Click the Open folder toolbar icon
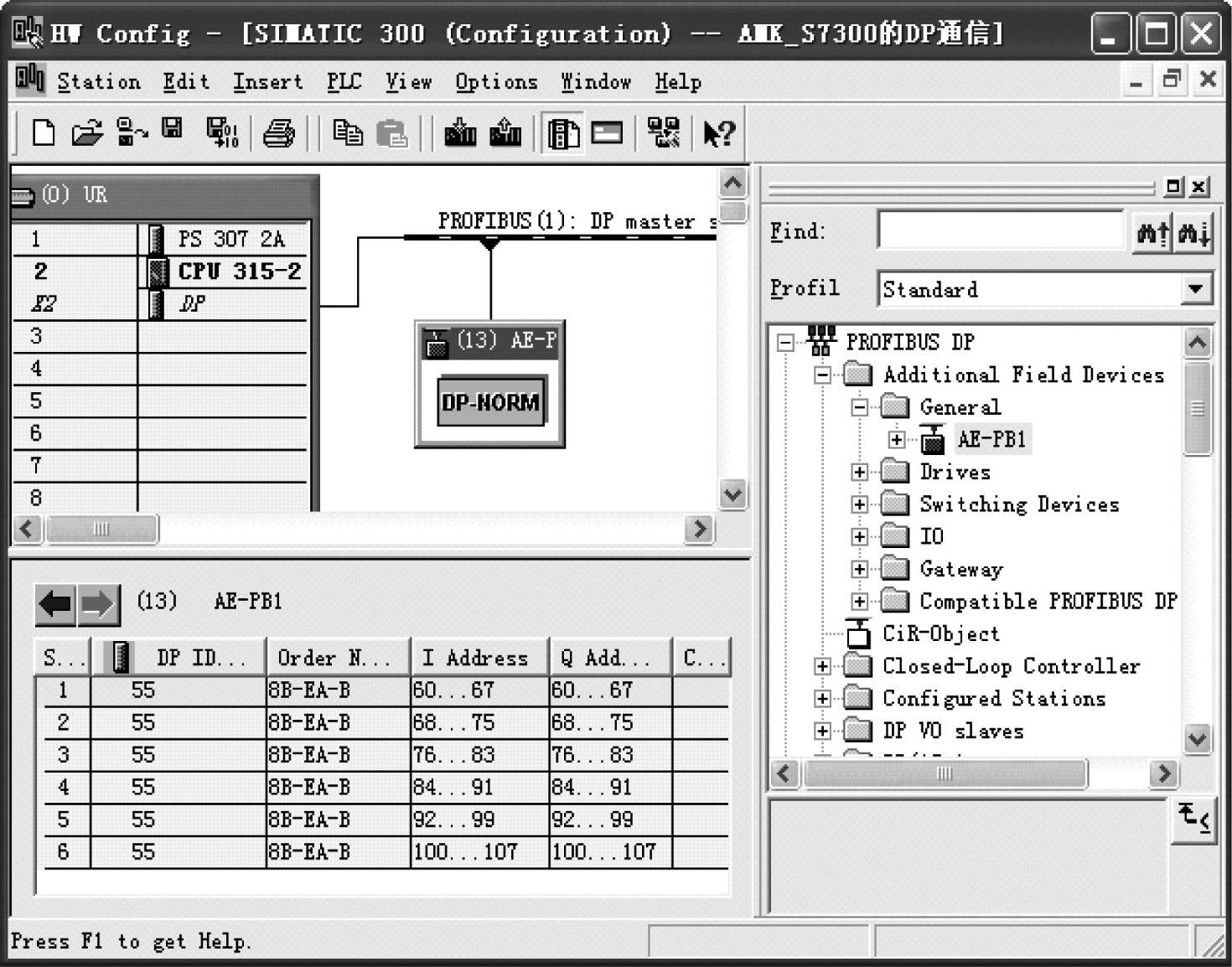 click(86, 132)
